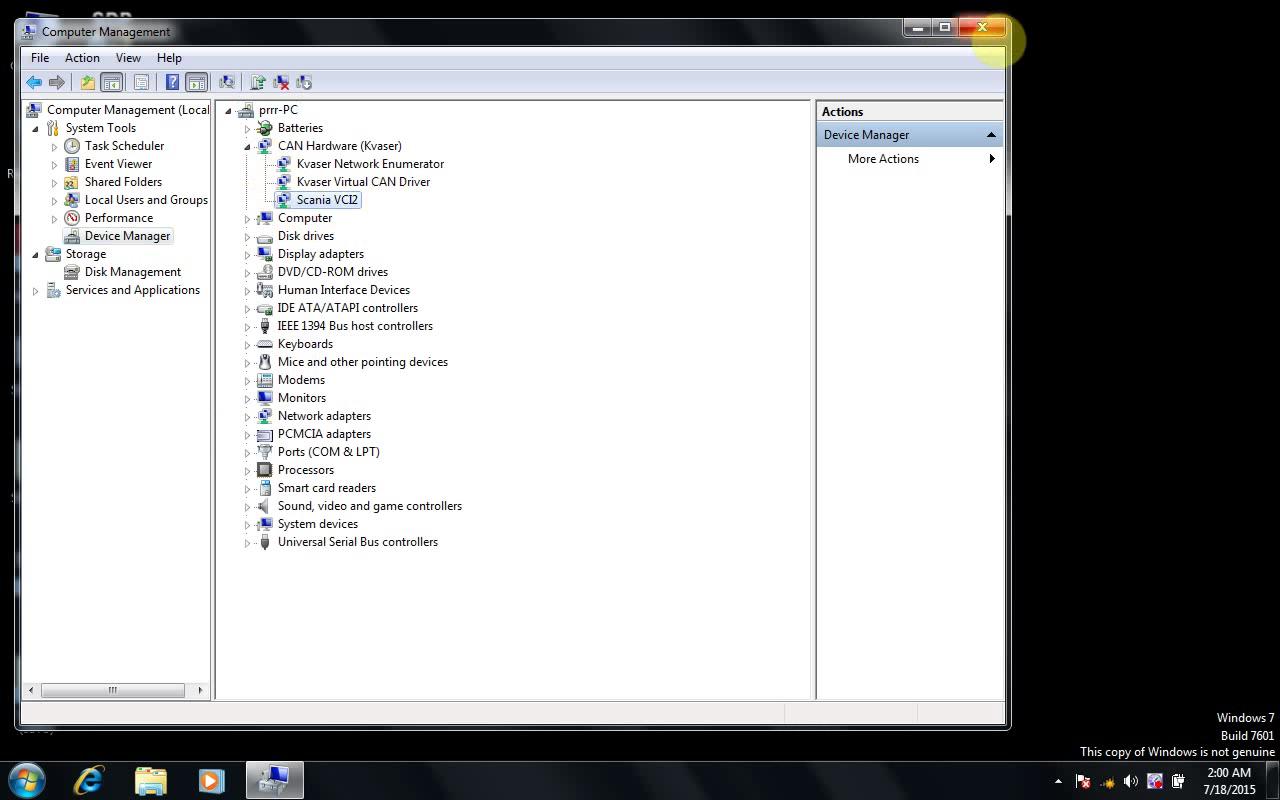Collapse CAN Hardware (Kvaser) category

(x=248, y=146)
